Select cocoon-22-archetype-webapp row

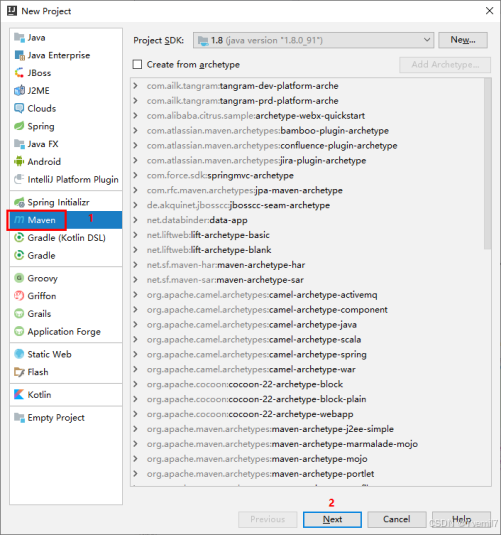(x=310, y=414)
